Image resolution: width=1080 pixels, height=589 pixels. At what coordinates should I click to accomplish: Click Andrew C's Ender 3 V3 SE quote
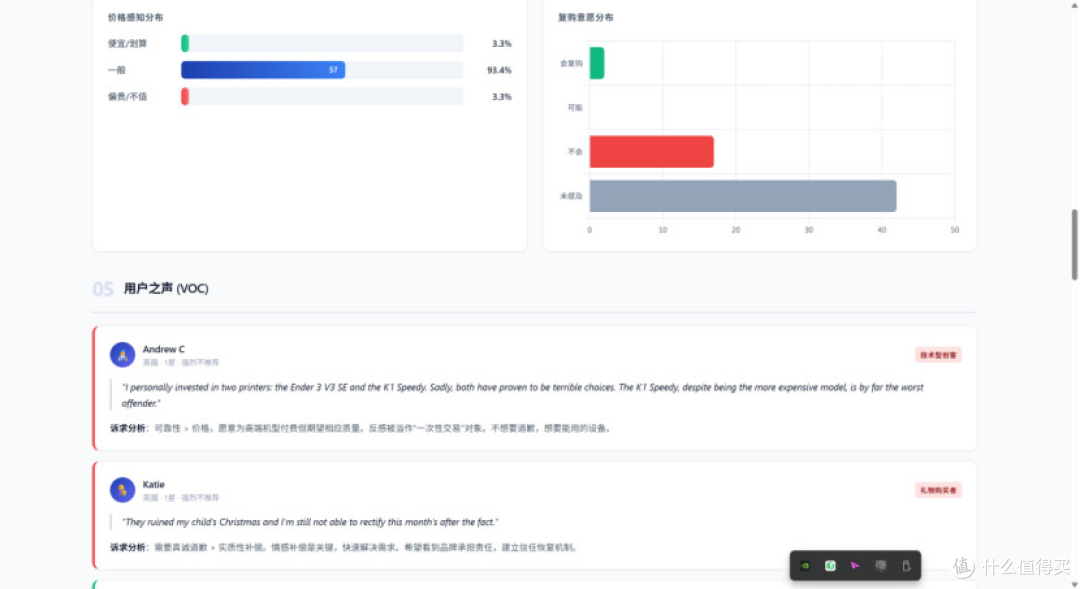click(x=522, y=395)
